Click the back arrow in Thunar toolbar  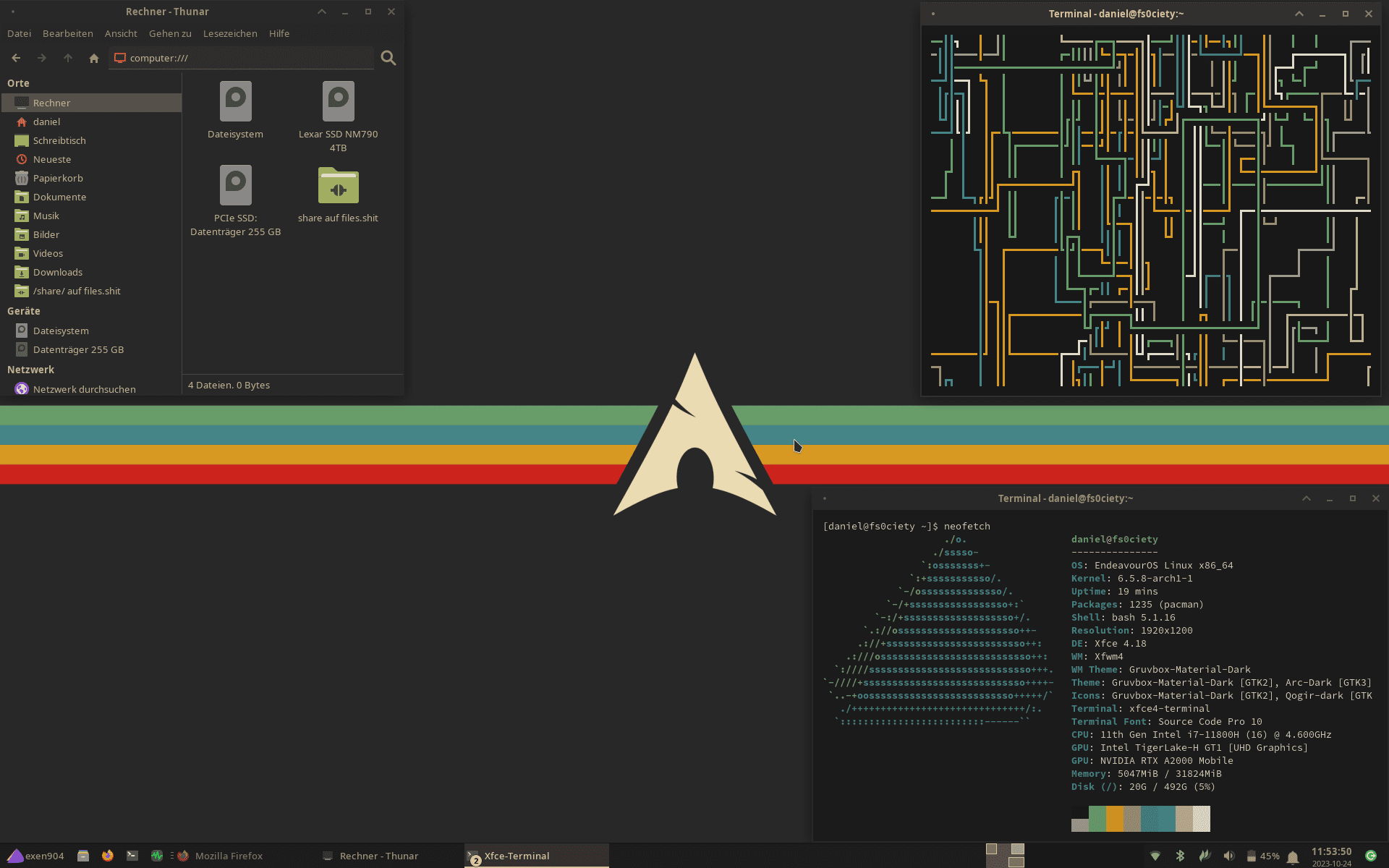click(16, 58)
